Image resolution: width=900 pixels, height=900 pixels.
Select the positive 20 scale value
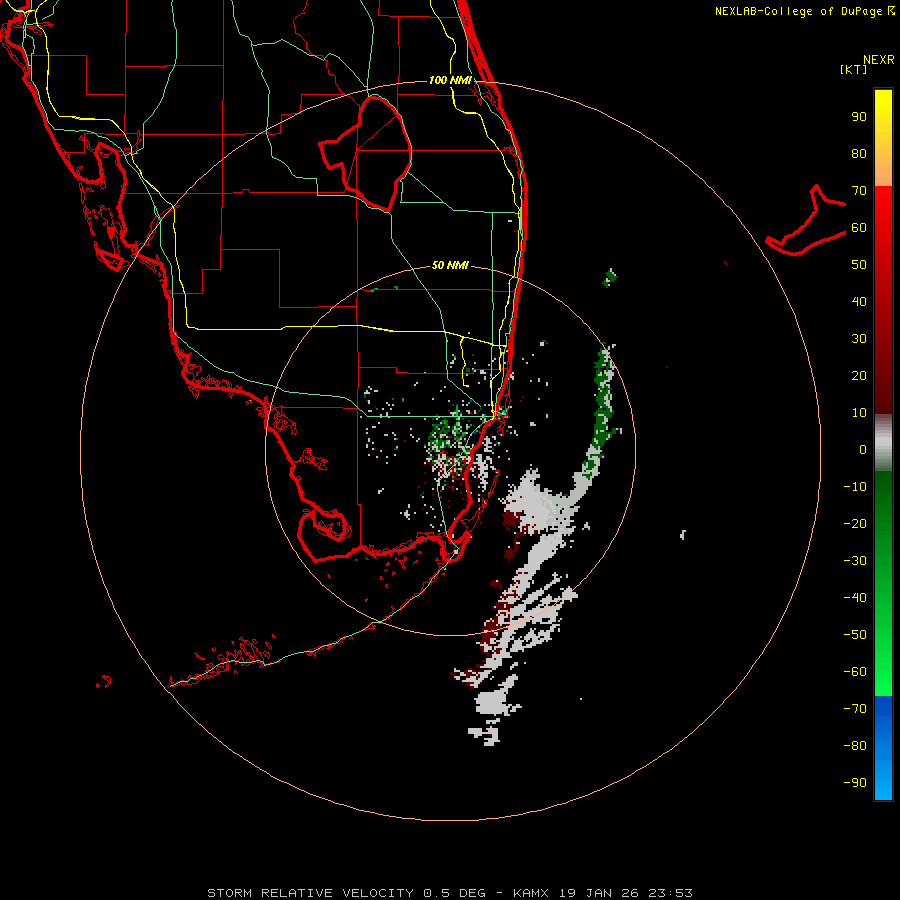pyautogui.click(x=859, y=376)
